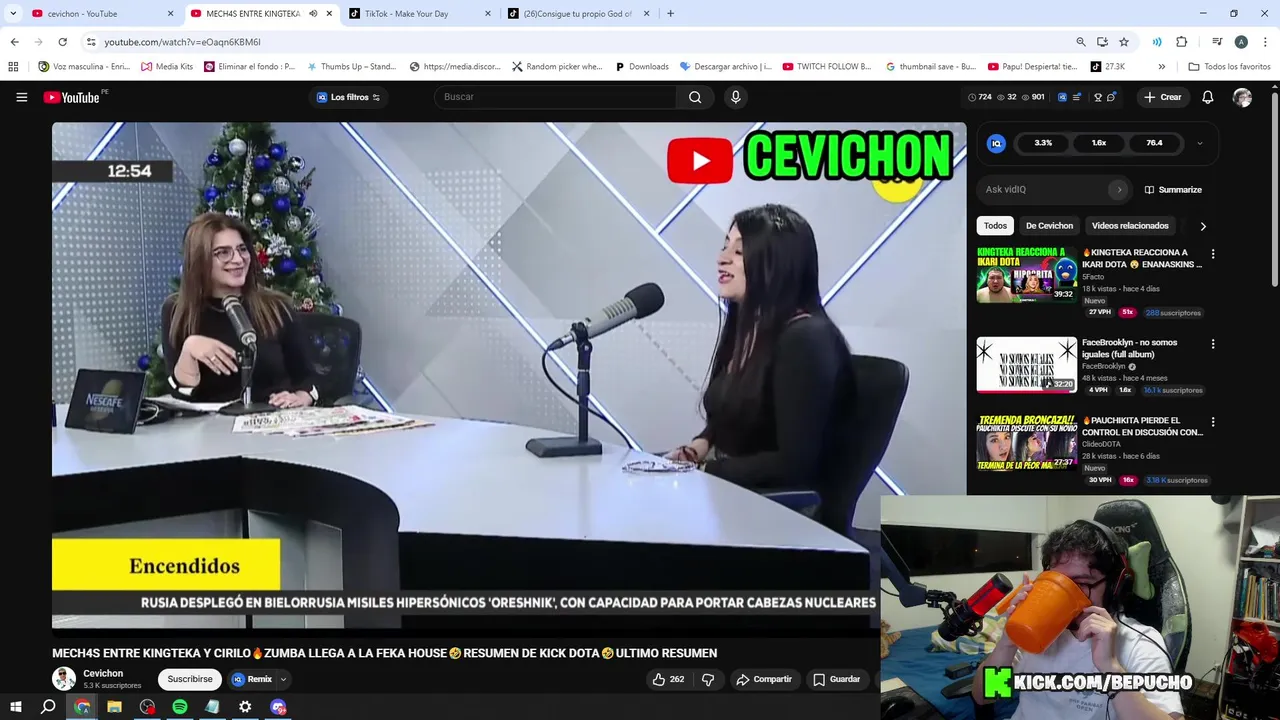This screenshot has width=1280, height=720.
Task: Click the Suscribirse button
Action: [190, 679]
